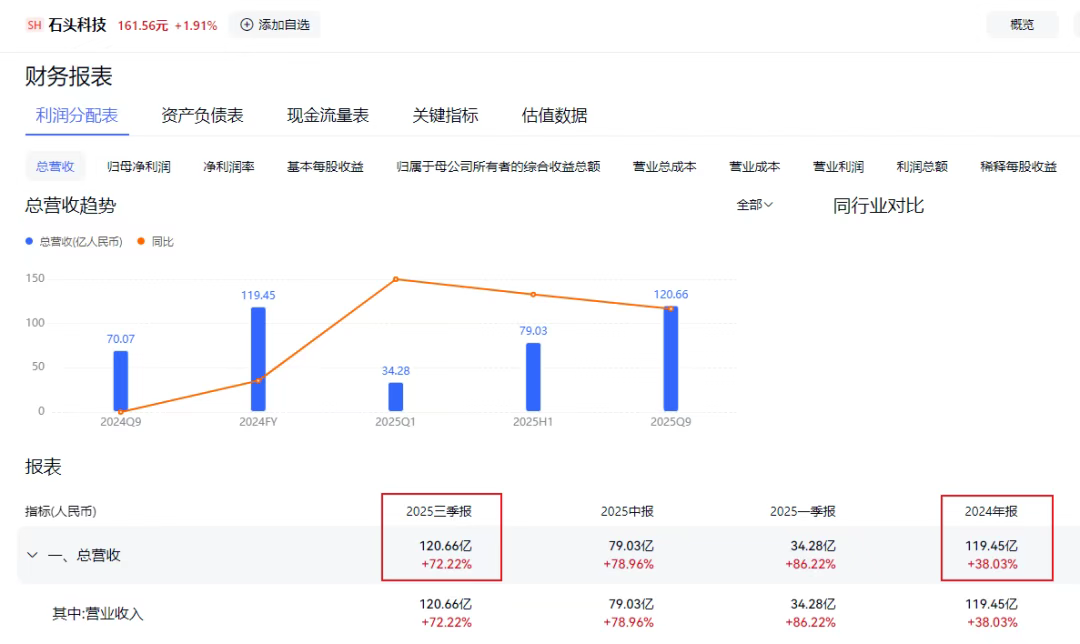Open the 估值数据 tab
The width and height of the screenshot is (1080, 644).
pyautogui.click(x=554, y=116)
